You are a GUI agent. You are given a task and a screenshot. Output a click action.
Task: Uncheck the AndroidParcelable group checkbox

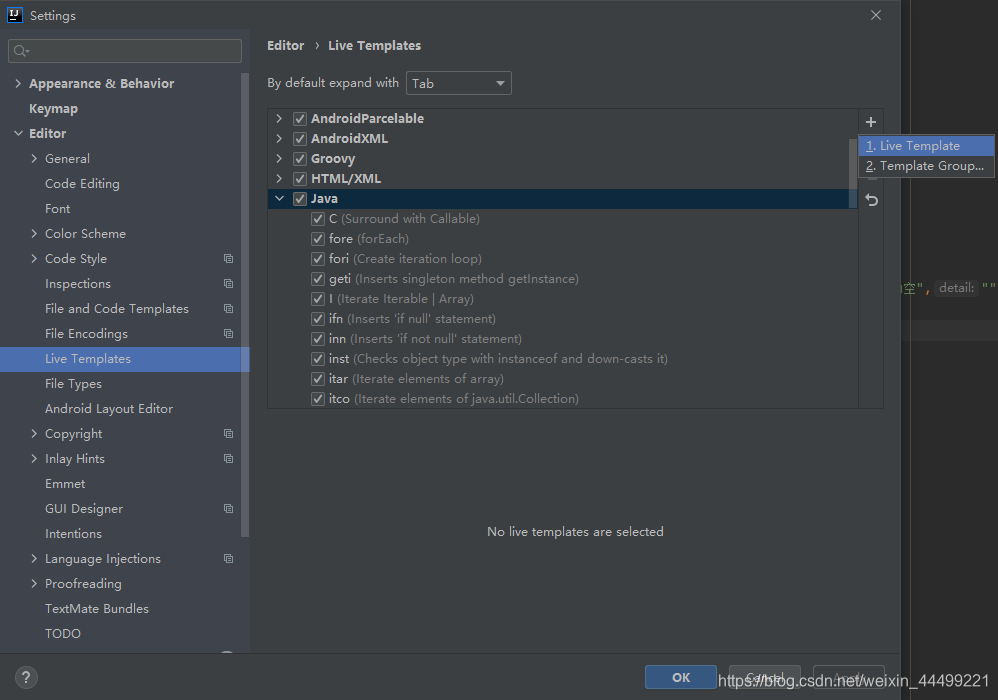coord(300,118)
